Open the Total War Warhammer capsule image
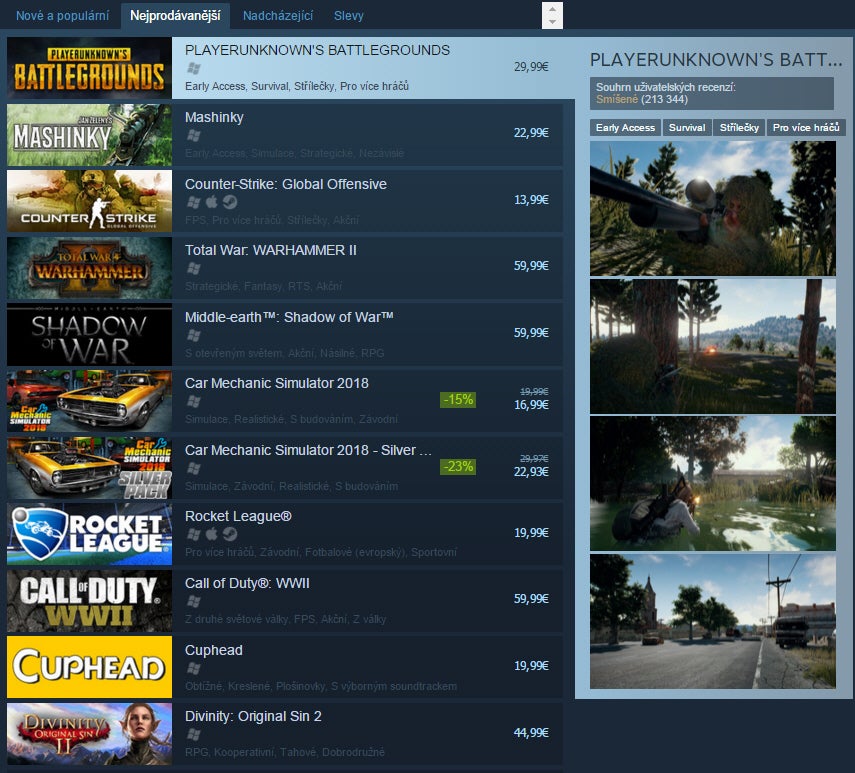Viewport: 855px width, 773px height. [89, 268]
